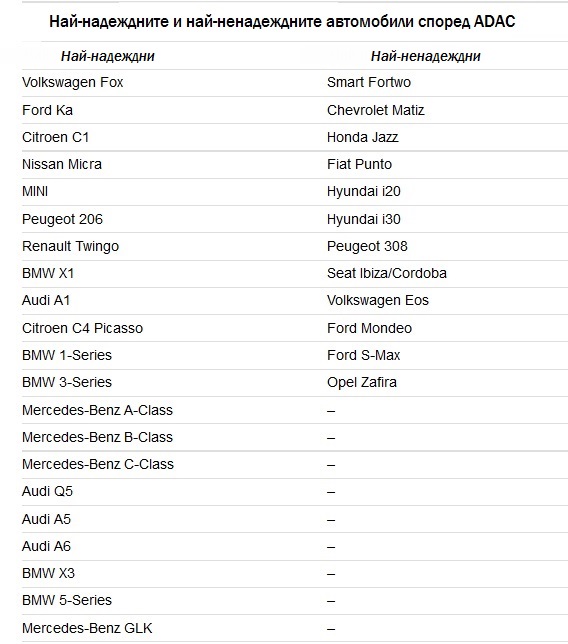This screenshot has width=568, height=644.
Task: Click the Най-ненадеждни column header
Action: click(x=425, y=56)
